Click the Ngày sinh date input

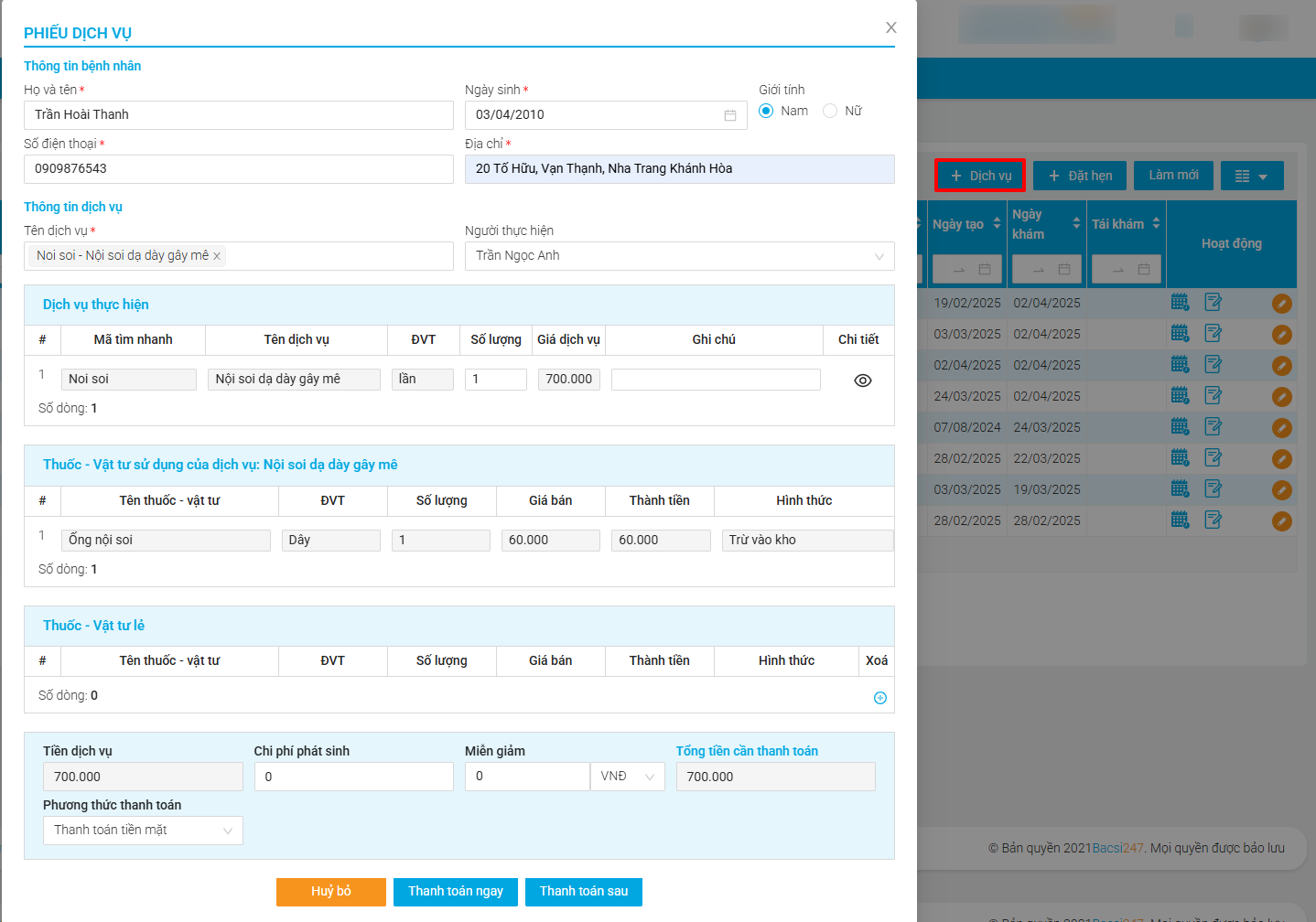coord(606,115)
